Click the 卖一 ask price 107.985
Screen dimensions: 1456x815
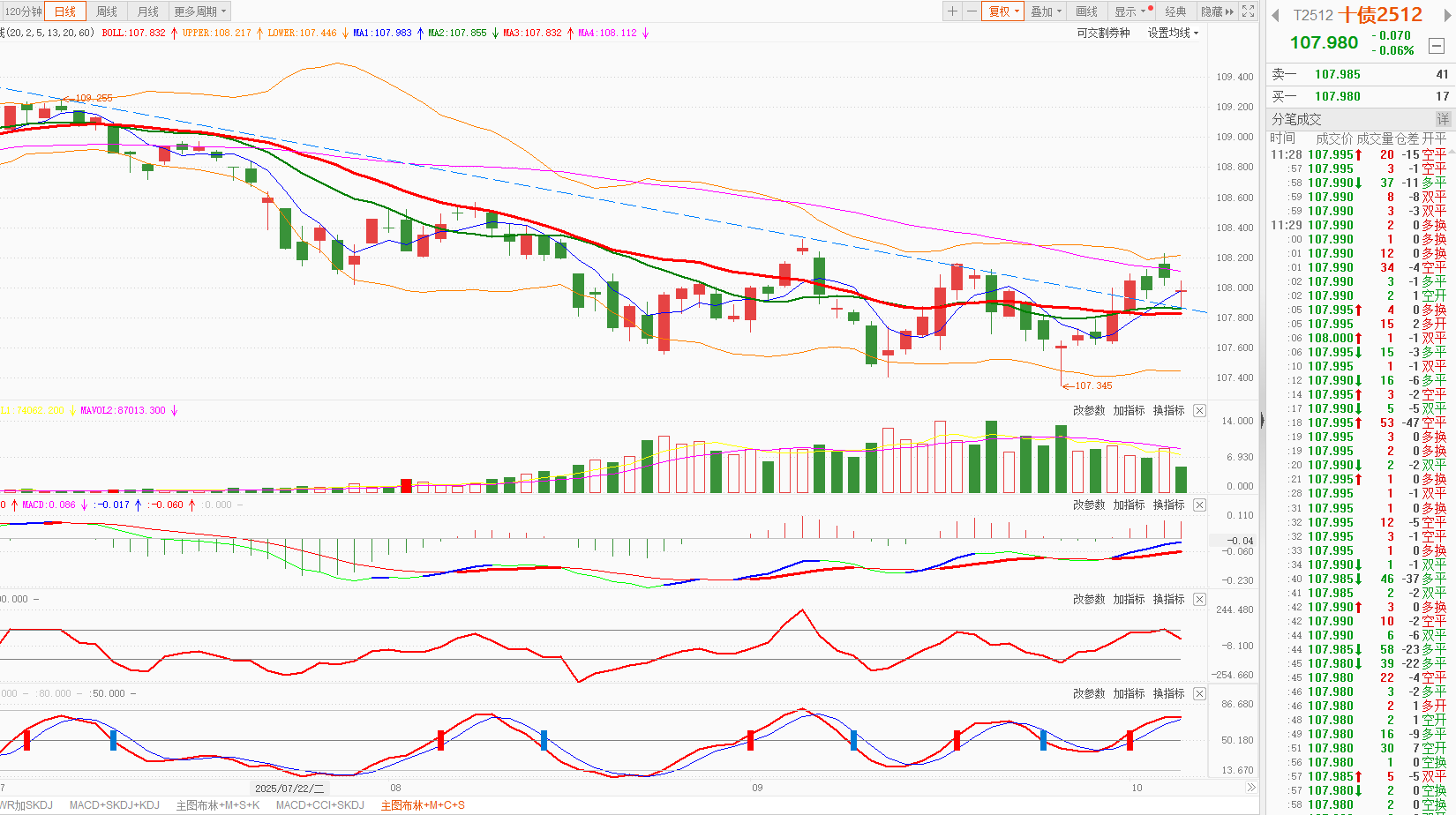1337,75
